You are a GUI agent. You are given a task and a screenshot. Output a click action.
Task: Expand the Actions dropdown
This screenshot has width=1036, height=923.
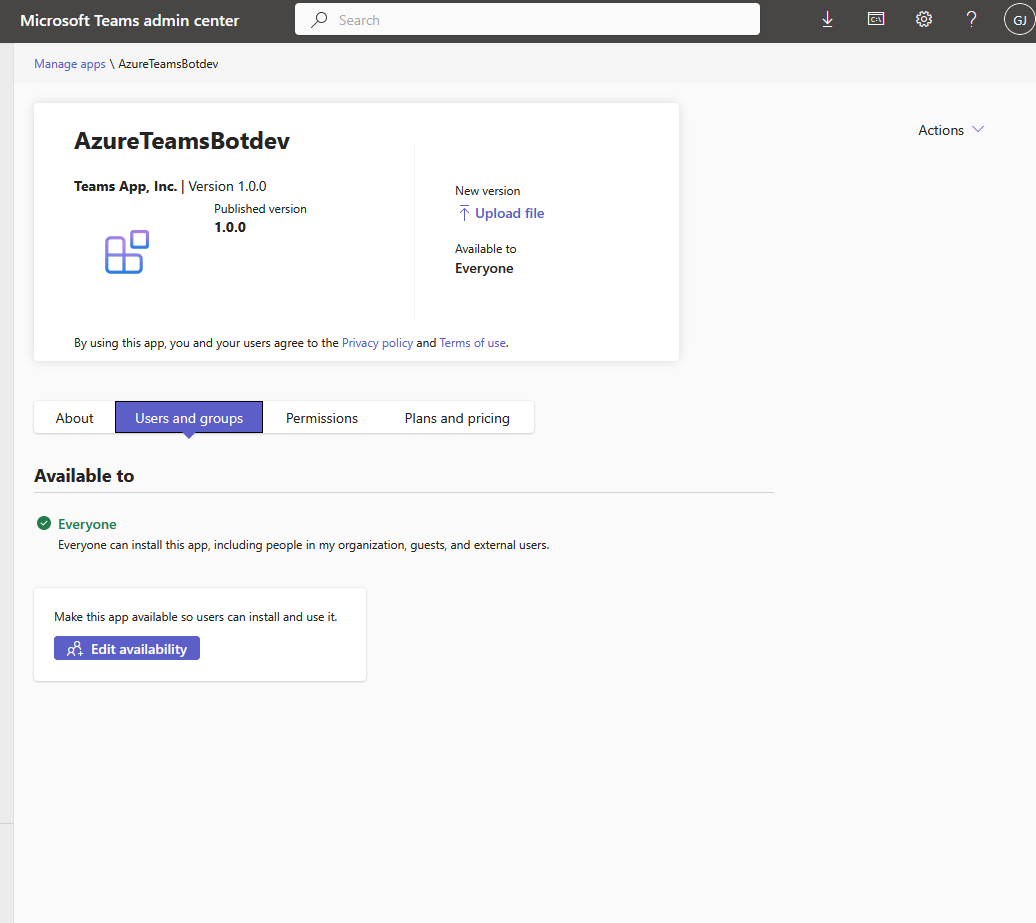point(951,130)
